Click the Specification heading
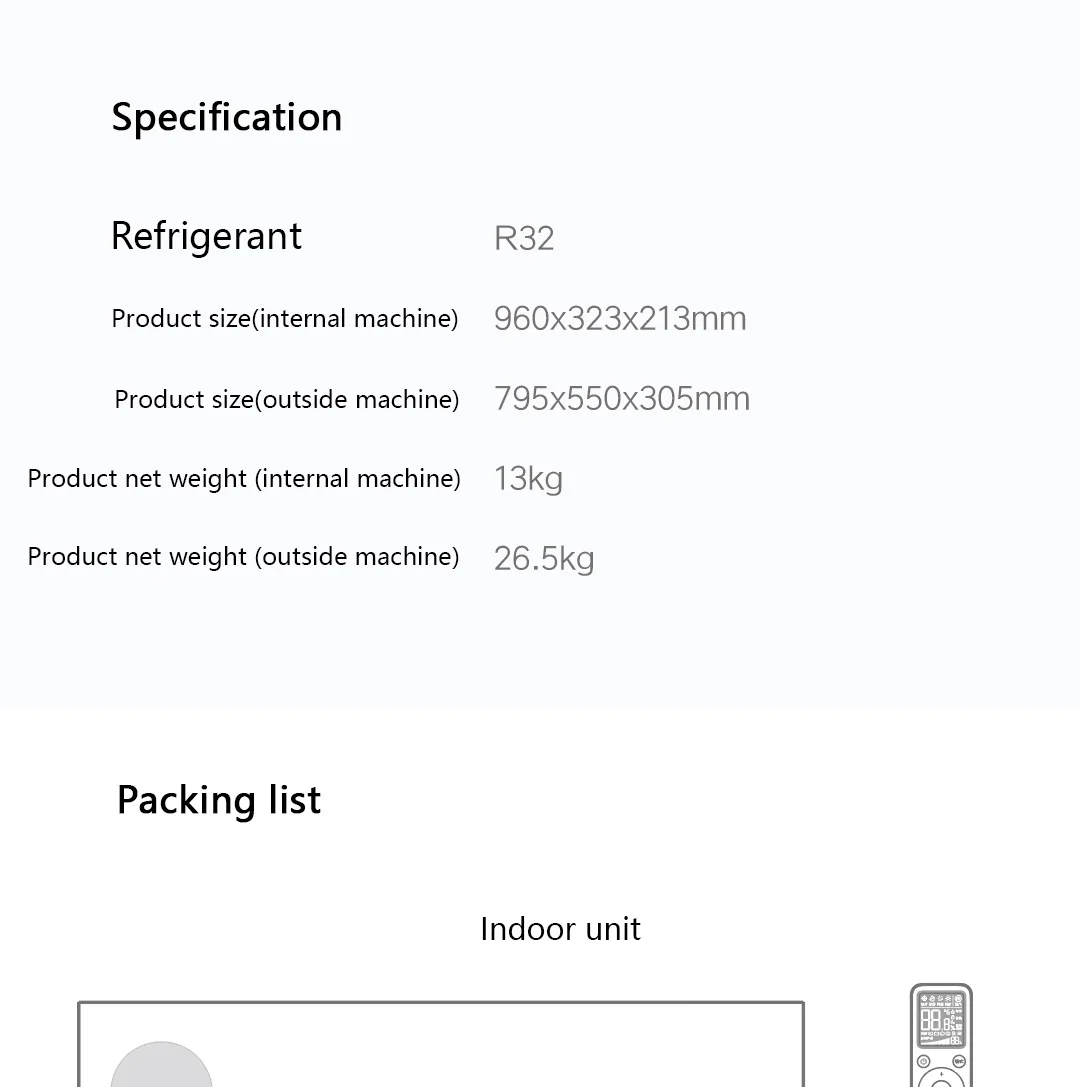 click(x=227, y=117)
